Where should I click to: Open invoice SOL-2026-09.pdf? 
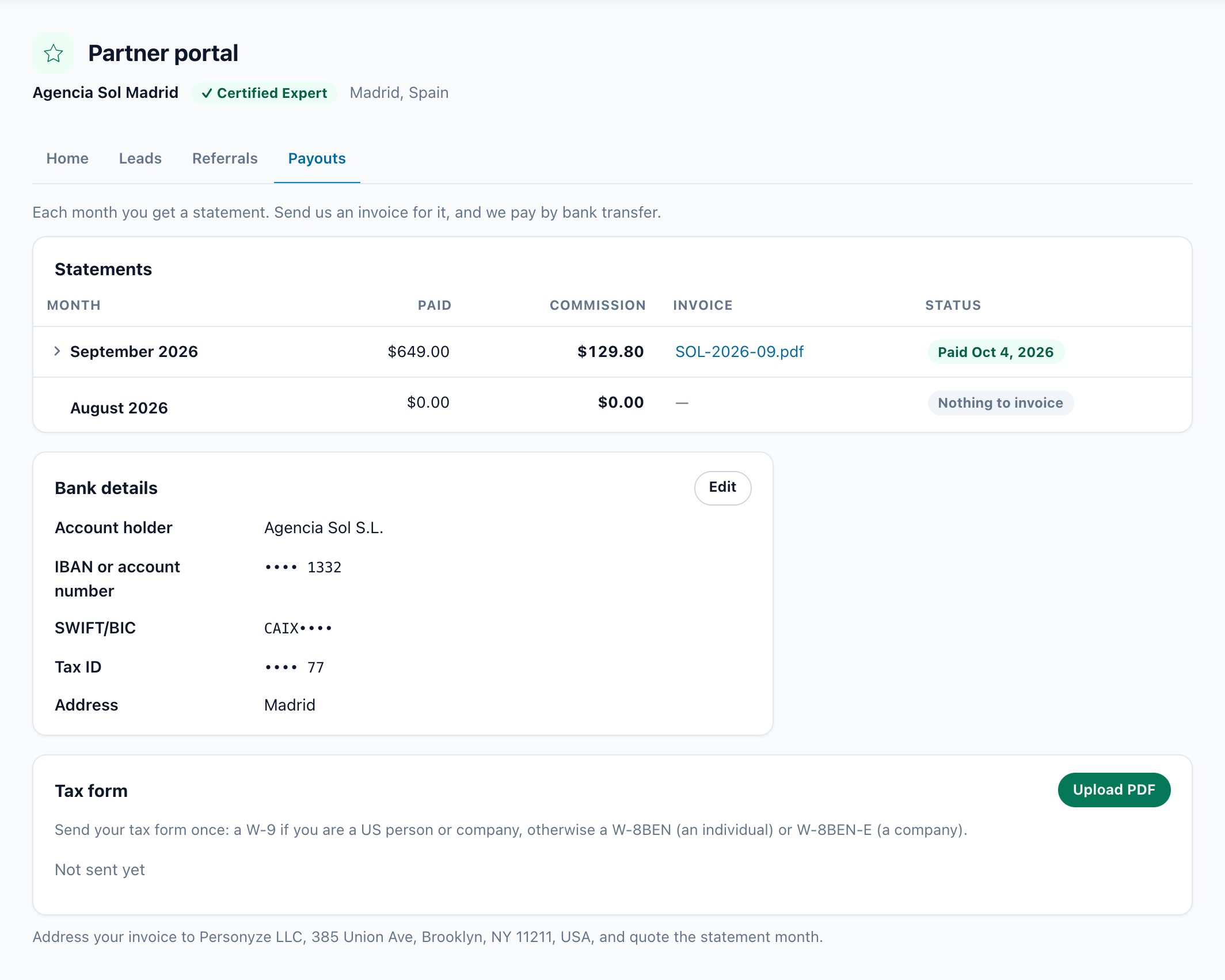point(740,351)
